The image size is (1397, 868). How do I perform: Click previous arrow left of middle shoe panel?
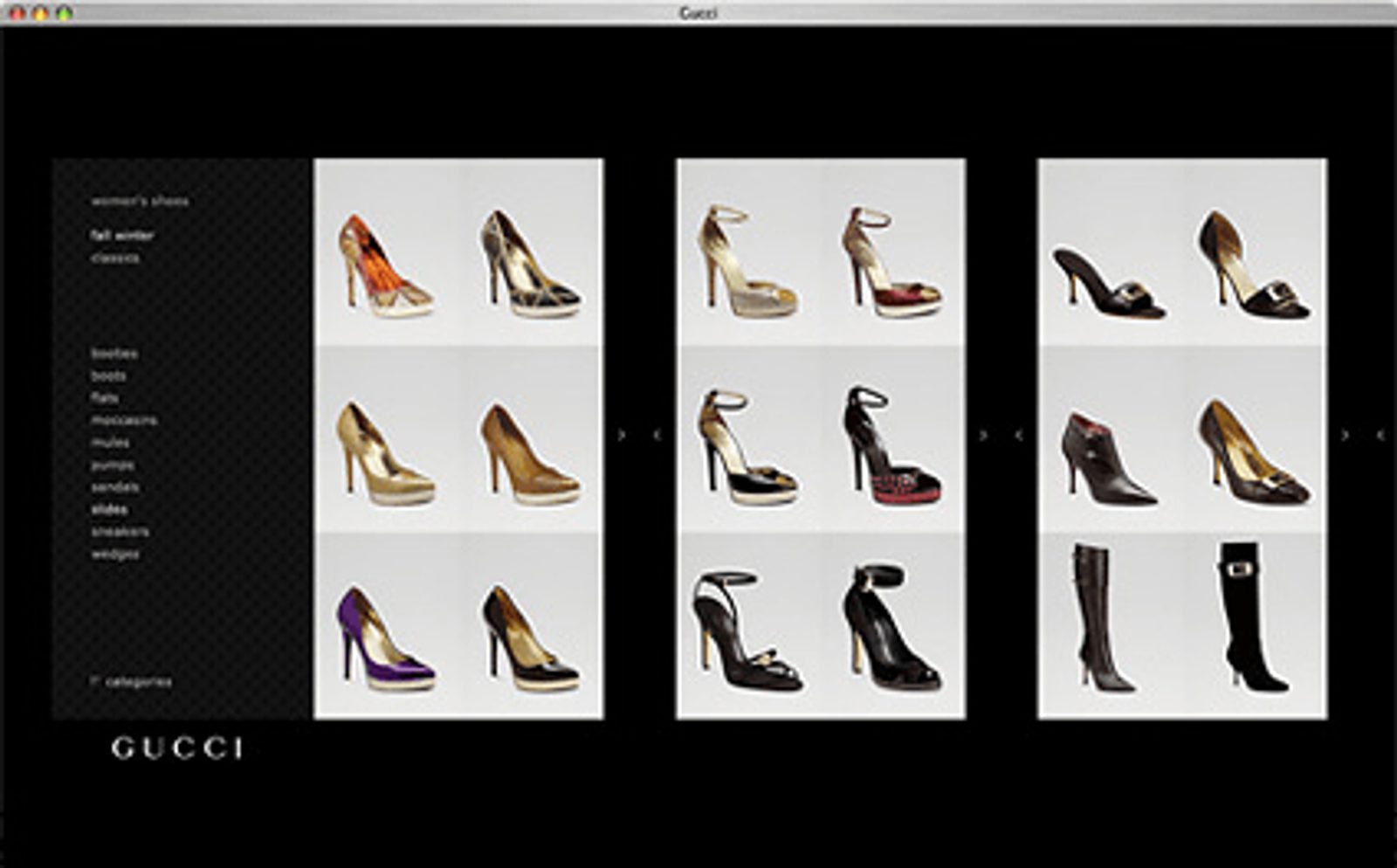[x=657, y=434]
